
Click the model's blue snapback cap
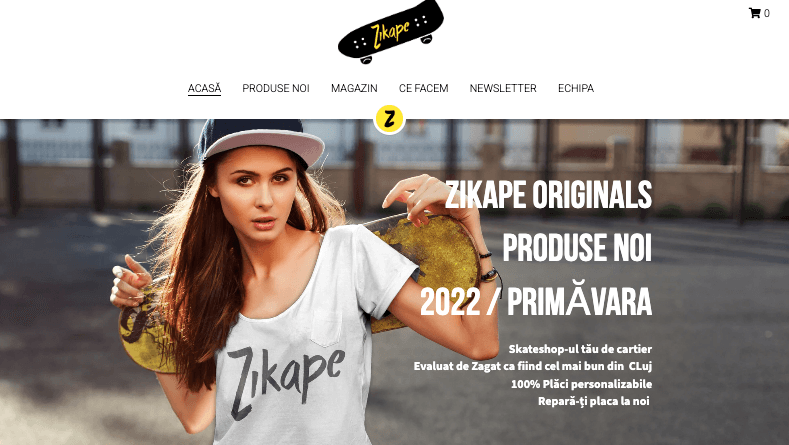pyautogui.click(x=260, y=141)
